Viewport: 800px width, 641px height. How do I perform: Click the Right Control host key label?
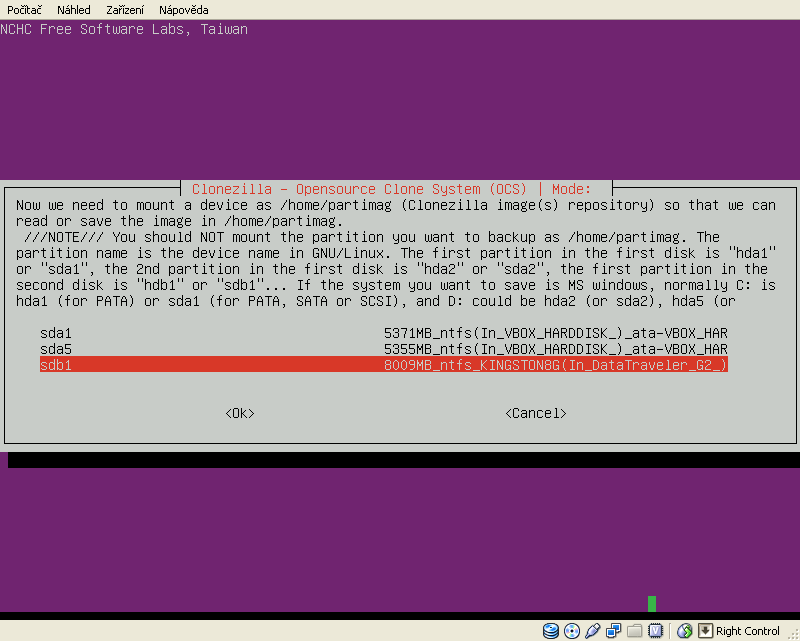(748, 631)
